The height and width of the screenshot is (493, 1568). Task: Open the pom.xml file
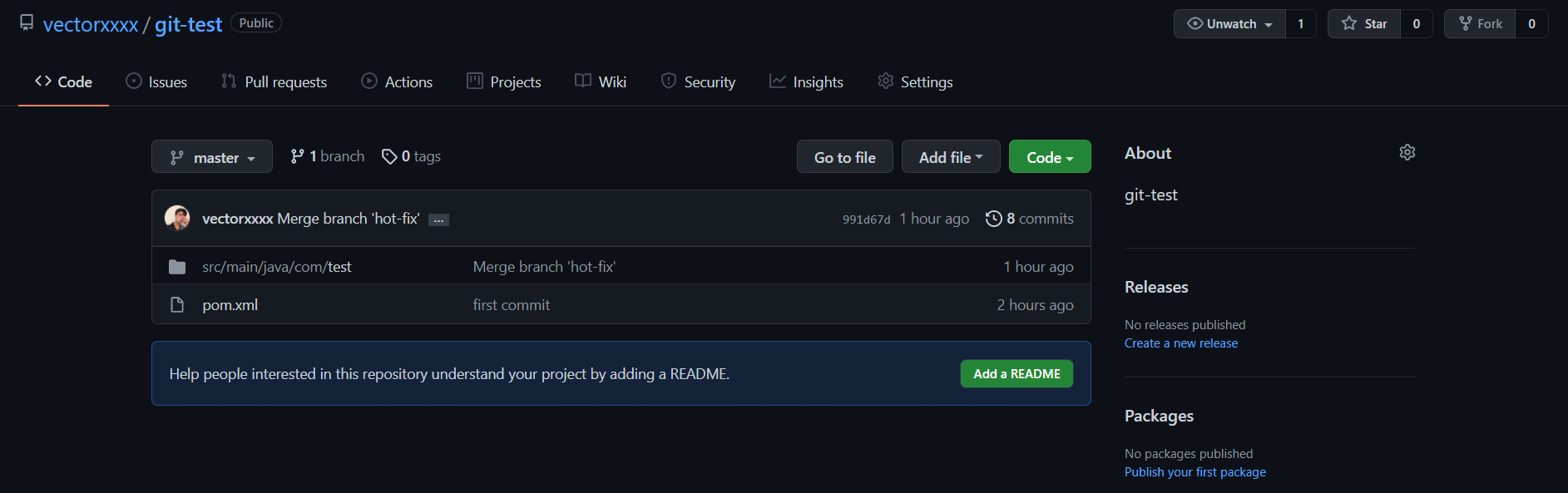point(230,305)
